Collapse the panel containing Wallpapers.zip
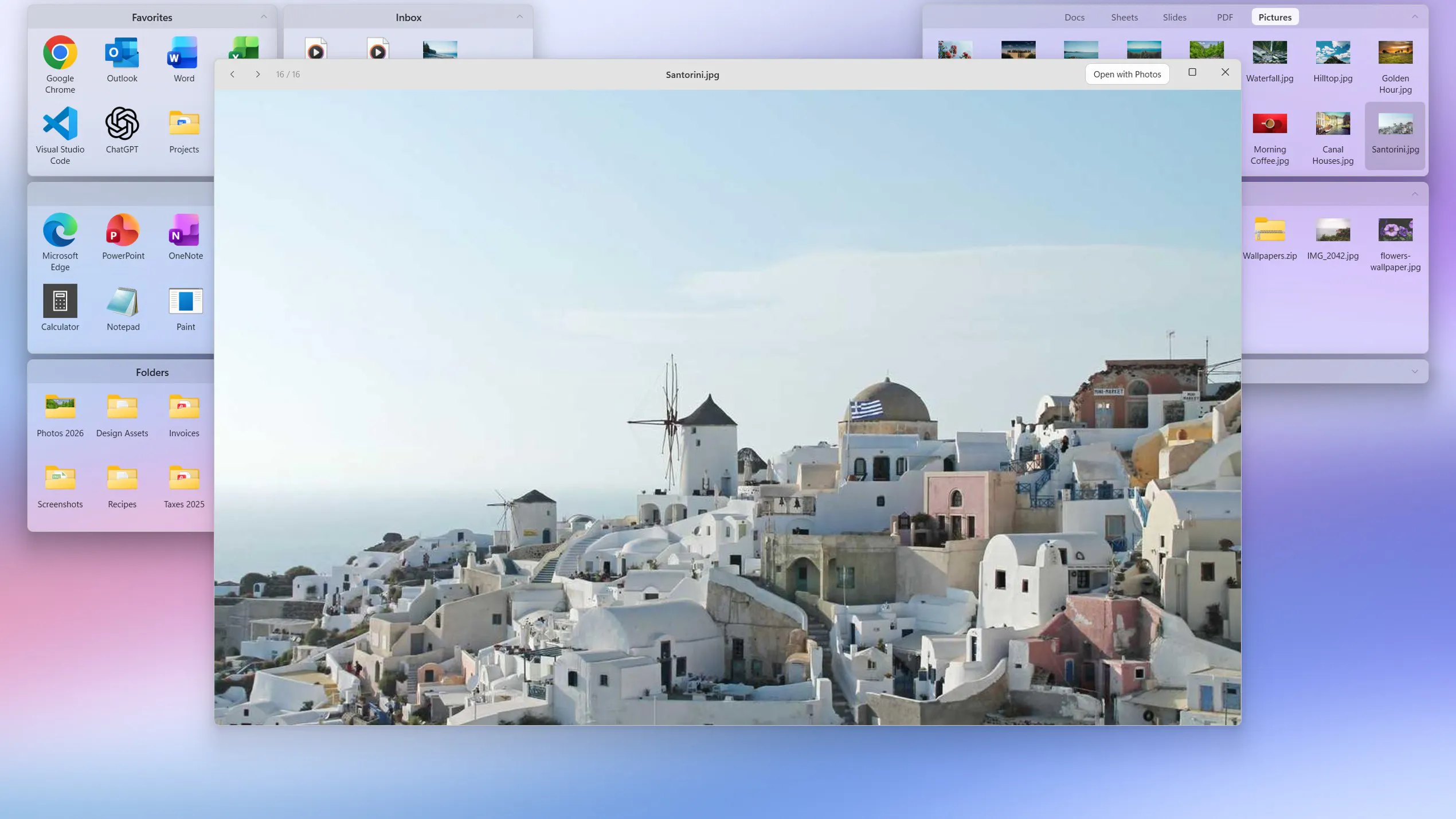1456x819 pixels. click(x=1414, y=194)
